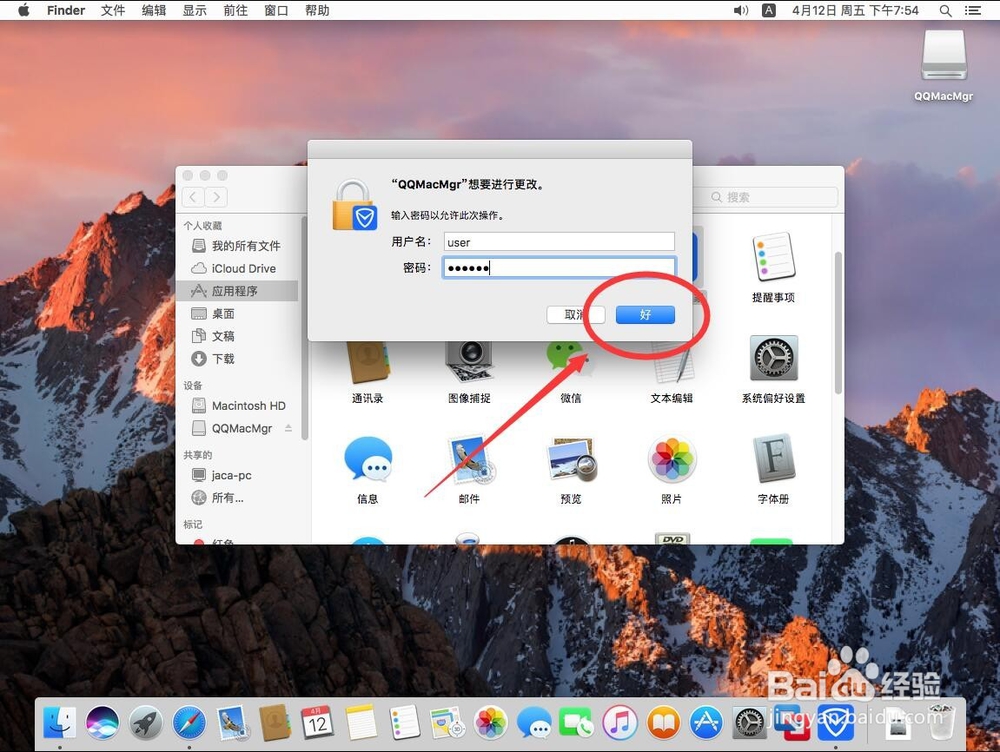Eject QQMacMgr volume in Finder sidebar
Viewport: 1000px width, 752px height.
[288, 428]
